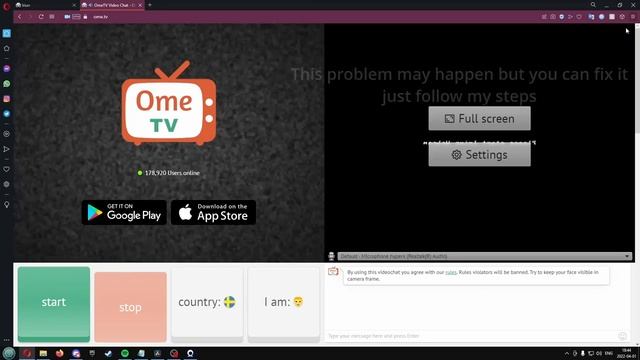Open a new tab with plus button

pos(150,5)
